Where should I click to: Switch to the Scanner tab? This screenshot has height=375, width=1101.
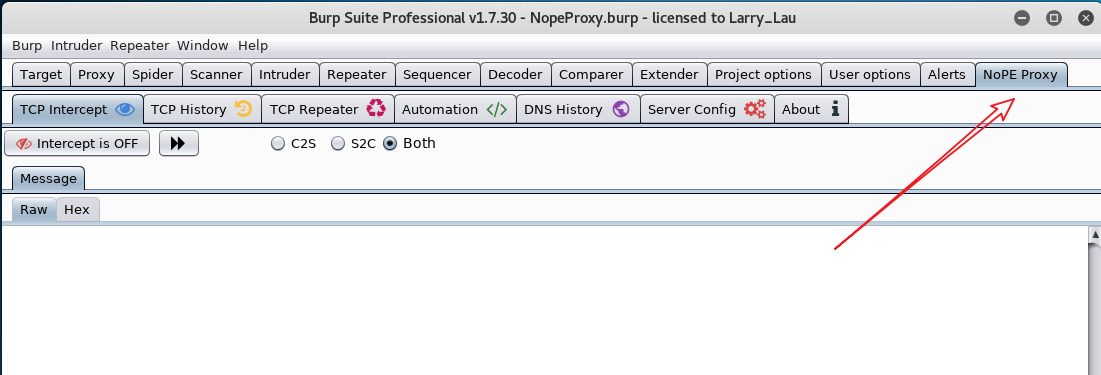pos(216,74)
